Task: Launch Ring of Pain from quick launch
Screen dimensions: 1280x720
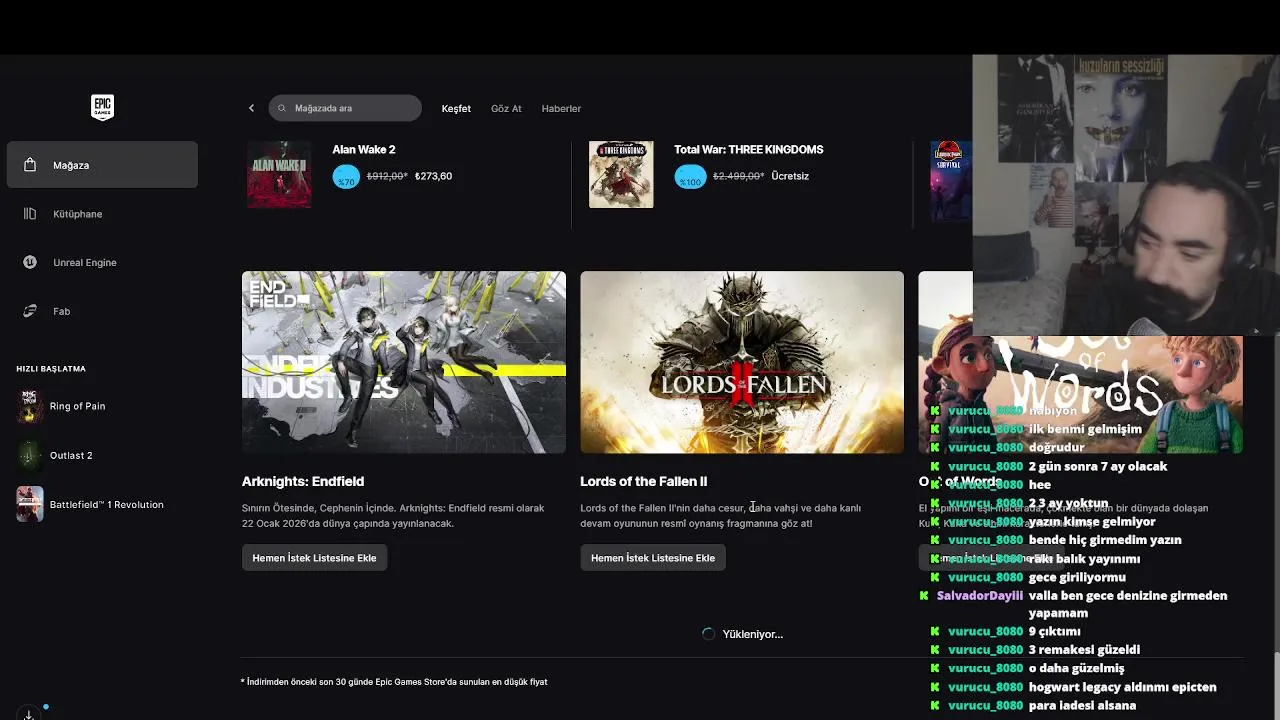Action: 102,406
